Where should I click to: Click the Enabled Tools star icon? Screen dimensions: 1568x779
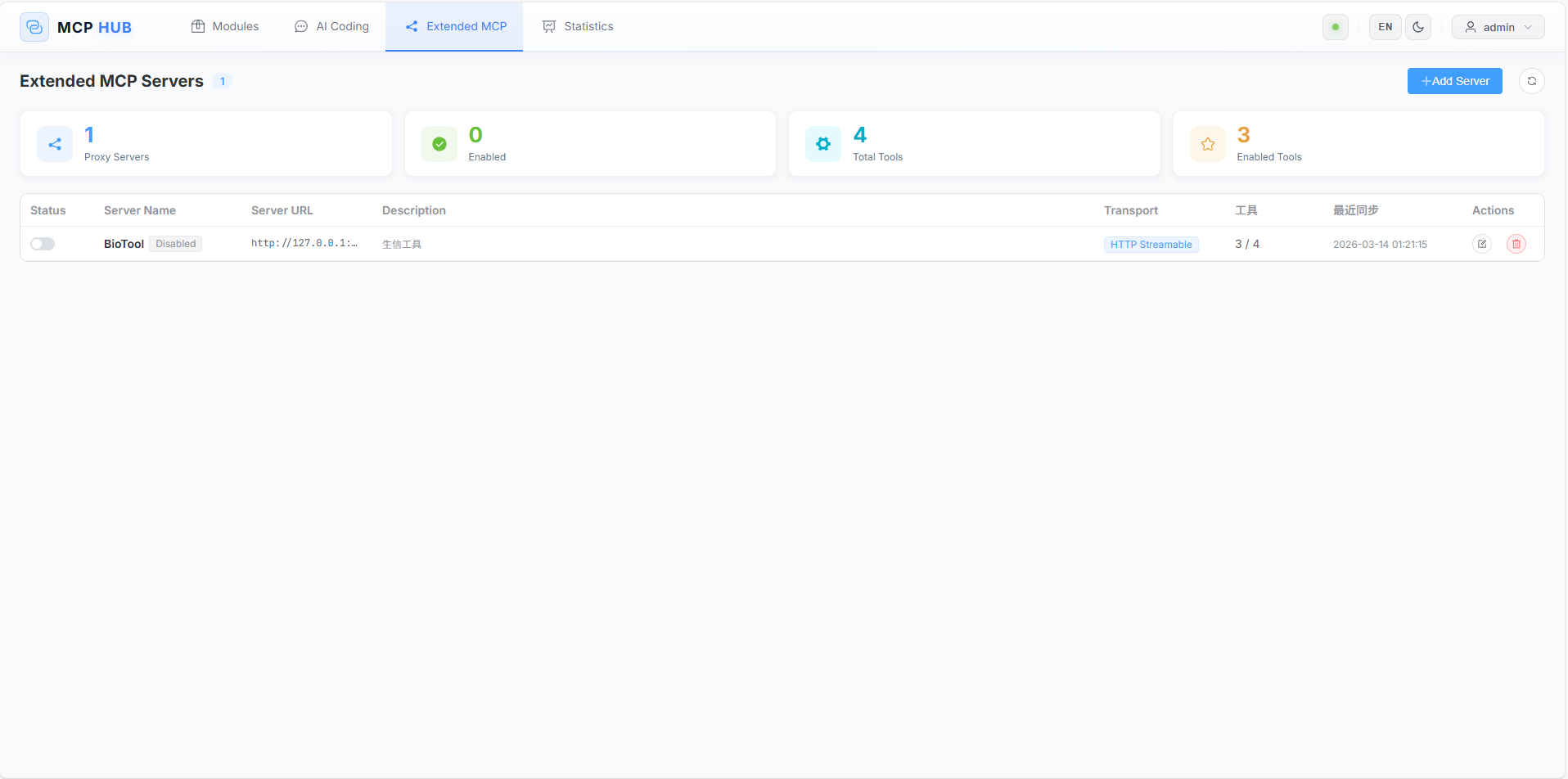coord(1207,144)
